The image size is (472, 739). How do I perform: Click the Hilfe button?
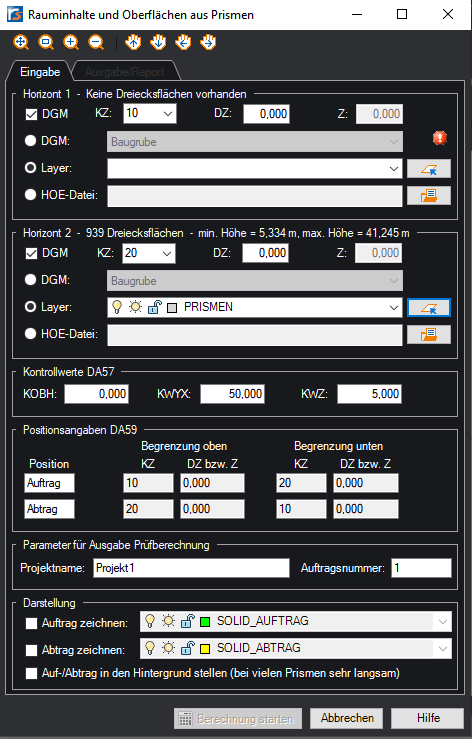pos(428,718)
